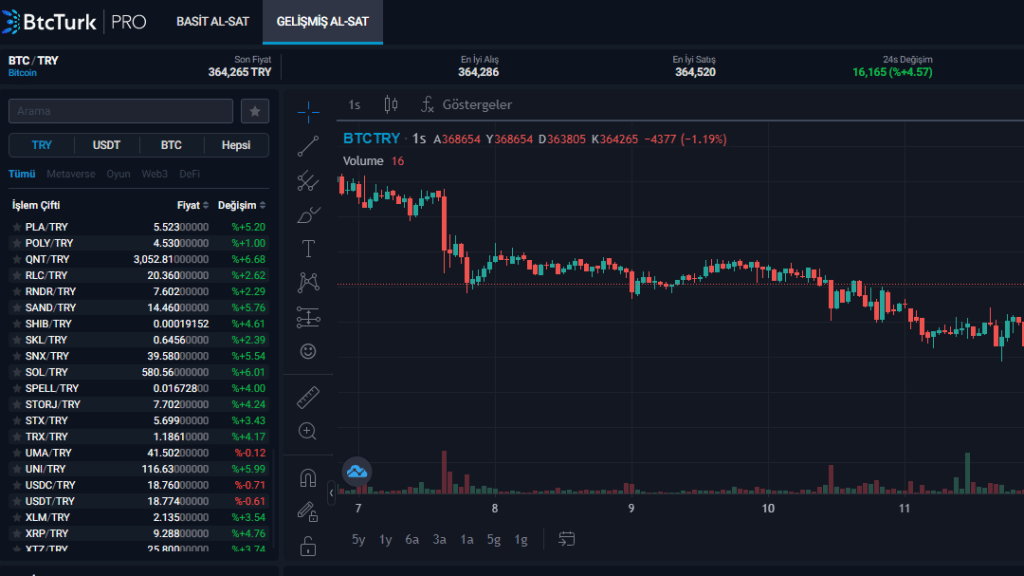This screenshot has width=1024, height=576.
Task: Favorite the QNT/TRY pair star
Action: point(16,259)
